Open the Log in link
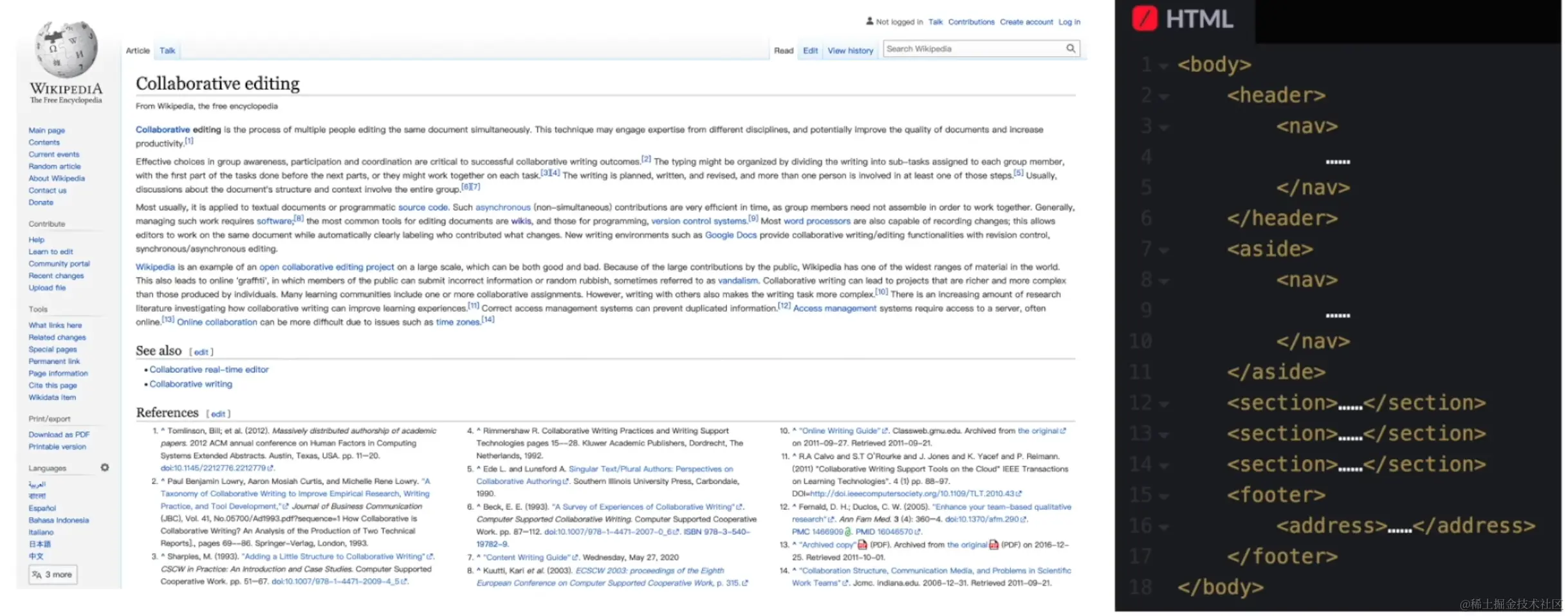This screenshot has width=1568, height=616. tap(1069, 22)
